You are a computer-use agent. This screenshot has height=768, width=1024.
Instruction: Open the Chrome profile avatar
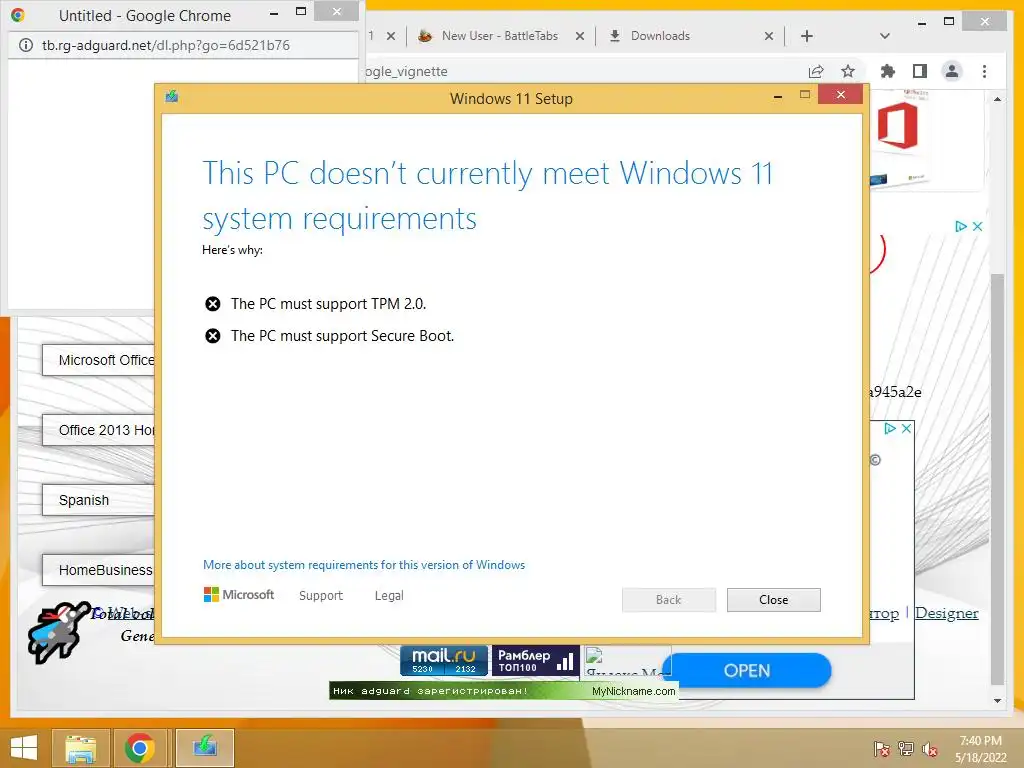point(952,71)
